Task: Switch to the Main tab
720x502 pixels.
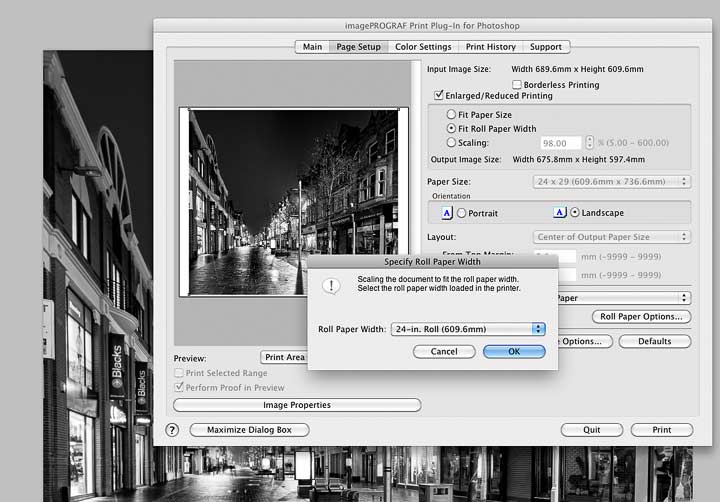Action: (312, 47)
